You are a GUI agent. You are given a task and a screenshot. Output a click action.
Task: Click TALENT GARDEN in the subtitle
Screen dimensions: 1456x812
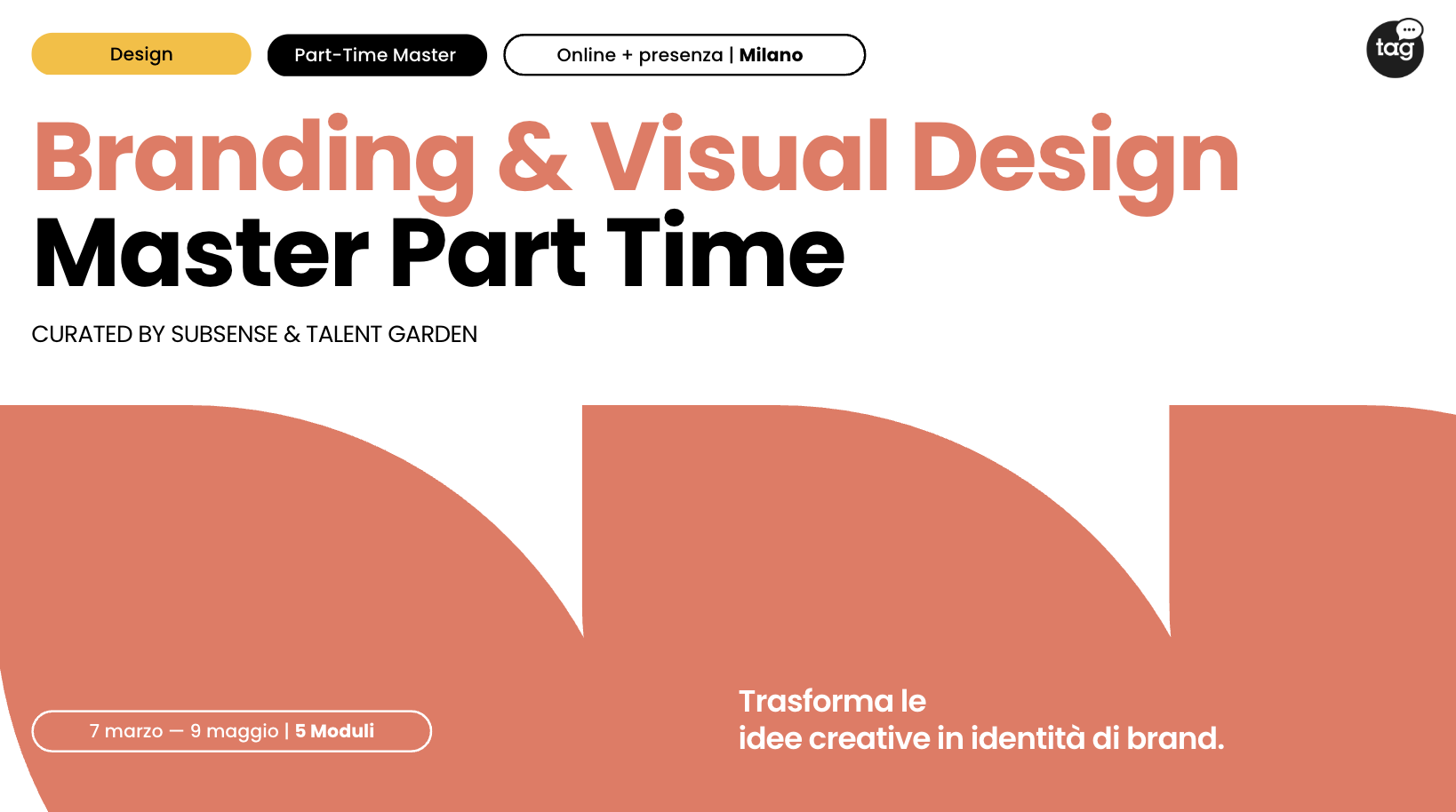(x=391, y=334)
